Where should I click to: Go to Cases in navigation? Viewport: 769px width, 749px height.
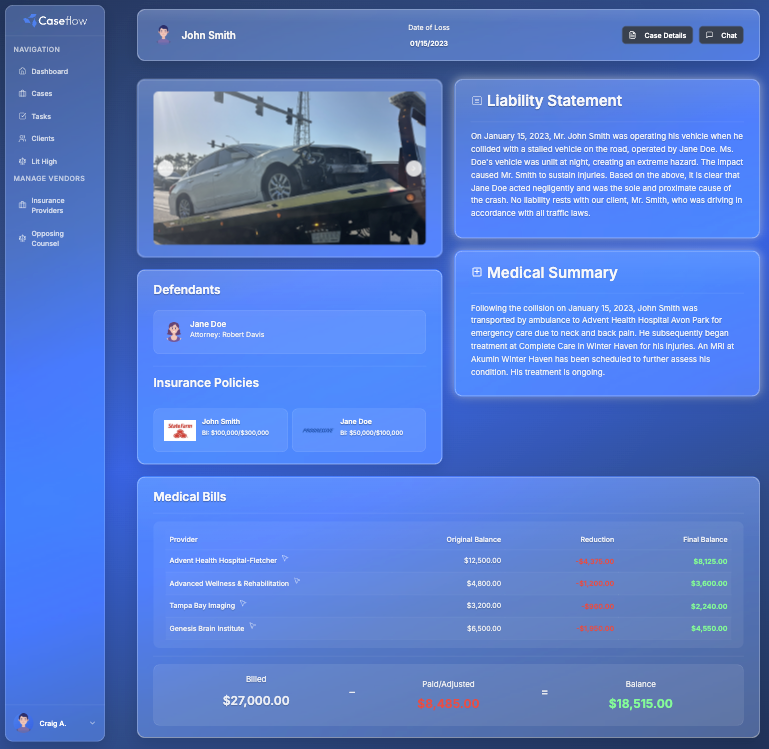point(42,93)
